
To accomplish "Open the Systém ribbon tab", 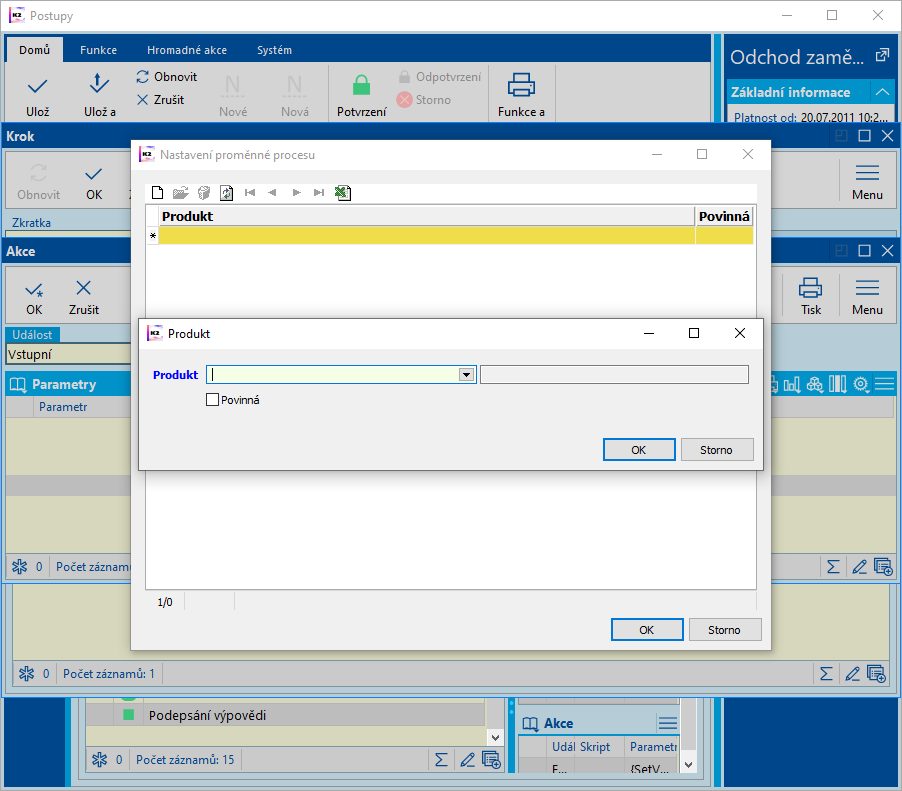I will tap(274, 50).
